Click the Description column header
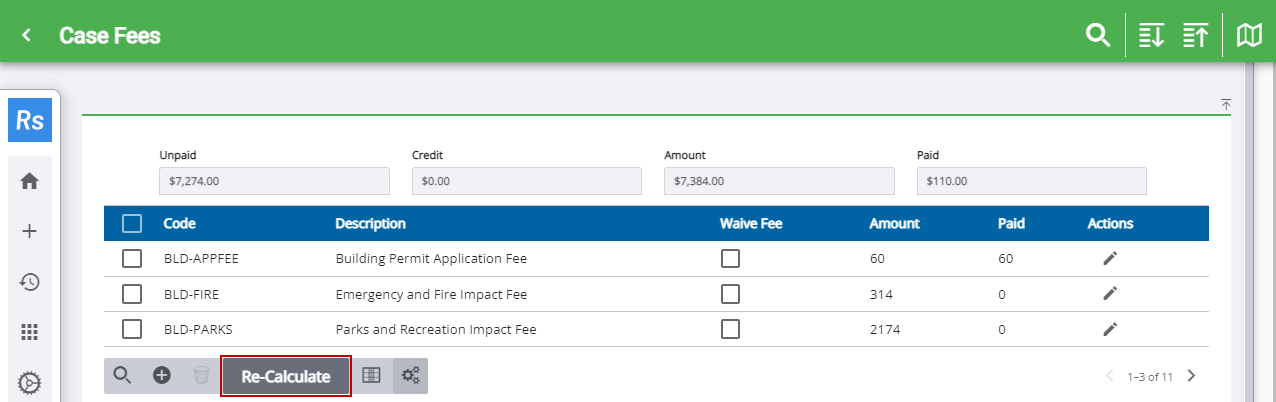 (370, 224)
